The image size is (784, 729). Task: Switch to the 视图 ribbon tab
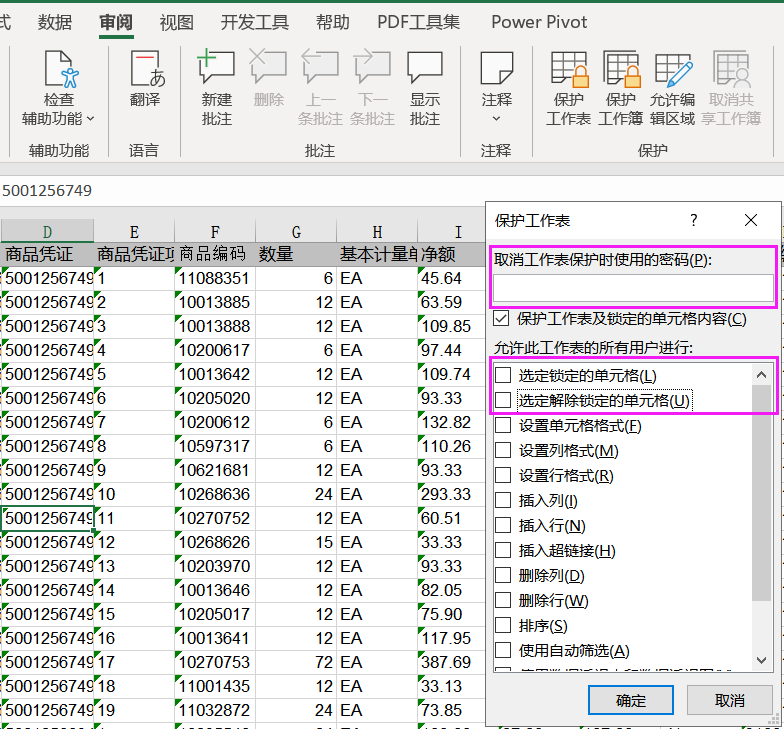coord(176,22)
